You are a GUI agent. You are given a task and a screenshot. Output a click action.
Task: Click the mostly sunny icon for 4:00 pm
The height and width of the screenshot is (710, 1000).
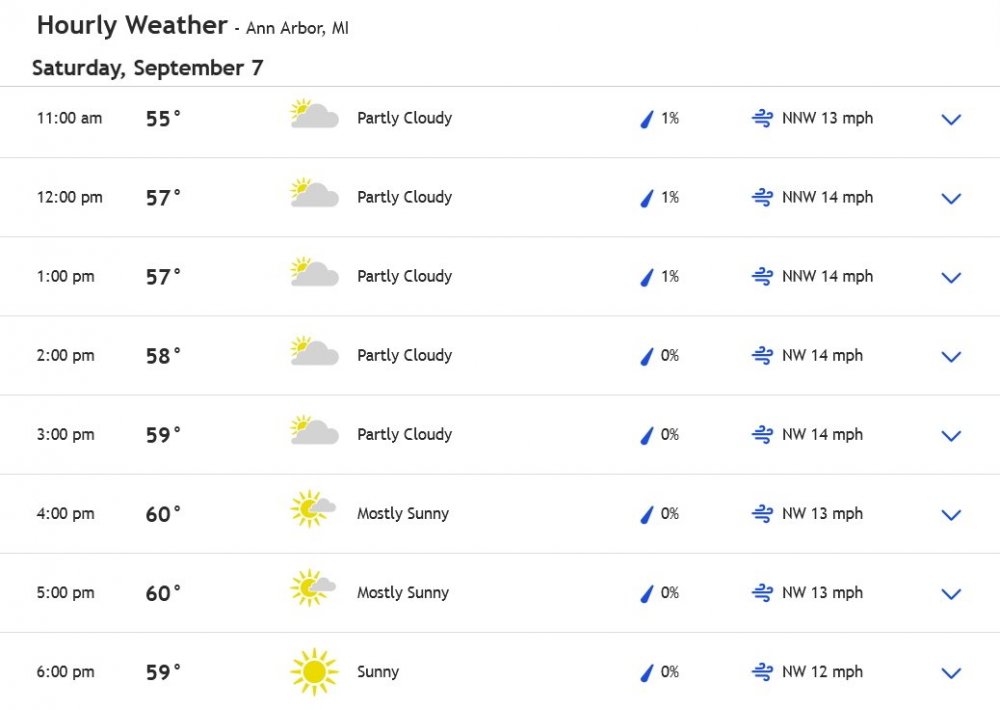[313, 509]
